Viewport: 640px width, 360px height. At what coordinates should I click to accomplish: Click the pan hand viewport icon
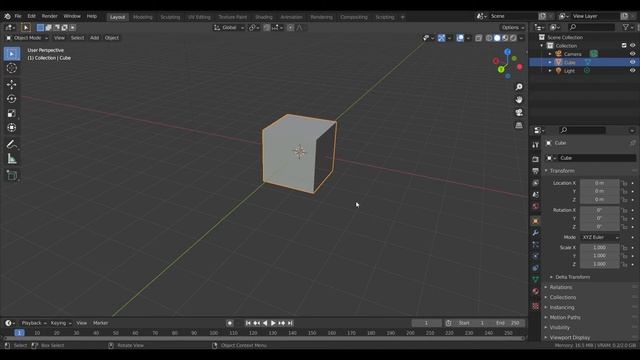[x=519, y=100]
